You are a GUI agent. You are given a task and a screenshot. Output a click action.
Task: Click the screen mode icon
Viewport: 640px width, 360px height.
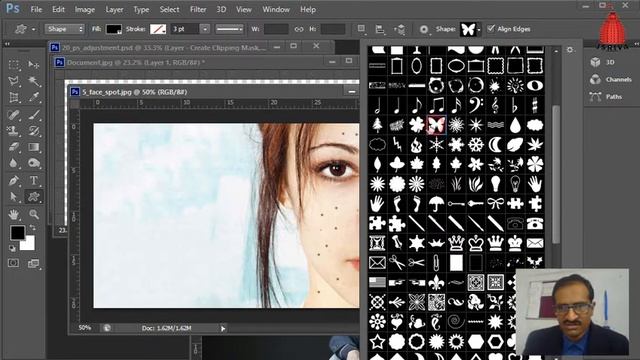pyautogui.click(x=33, y=263)
